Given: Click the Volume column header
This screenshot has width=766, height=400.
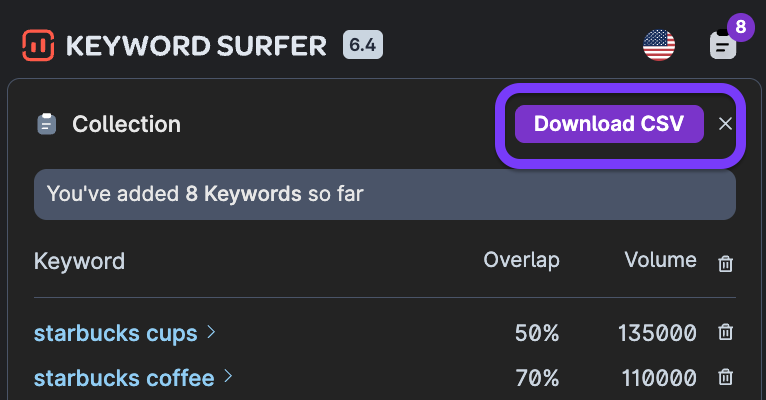Looking at the screenshot, I should coord(659,260).
